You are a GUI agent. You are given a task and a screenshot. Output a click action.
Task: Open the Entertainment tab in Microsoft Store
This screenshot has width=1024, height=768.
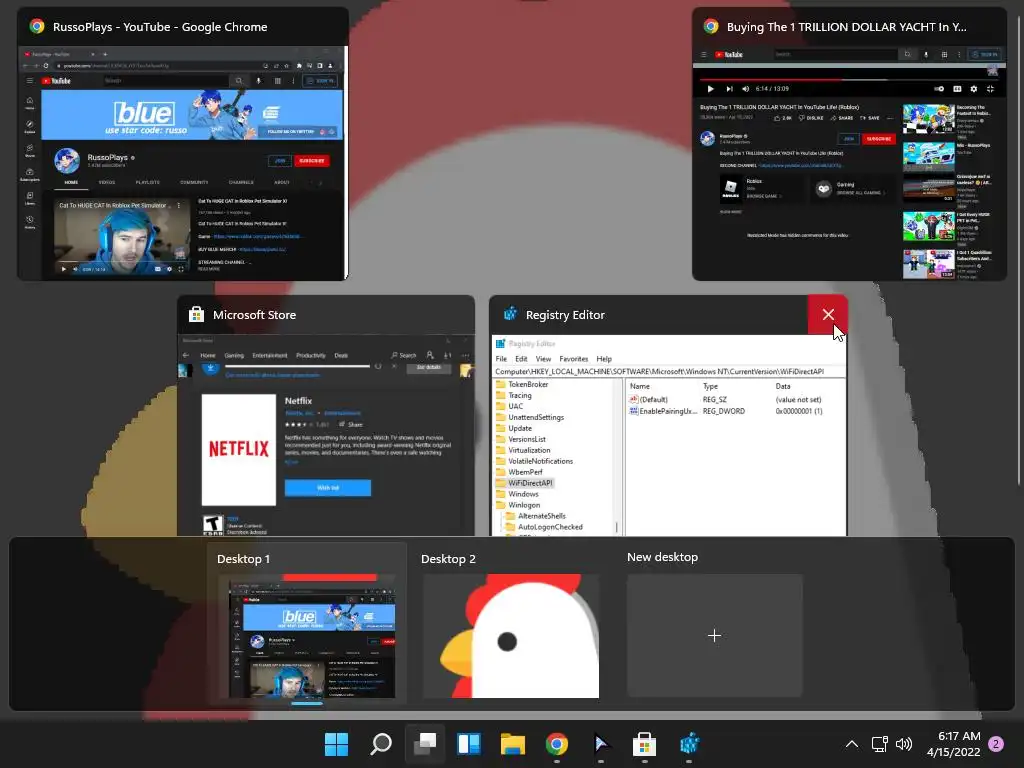[270, 355]
